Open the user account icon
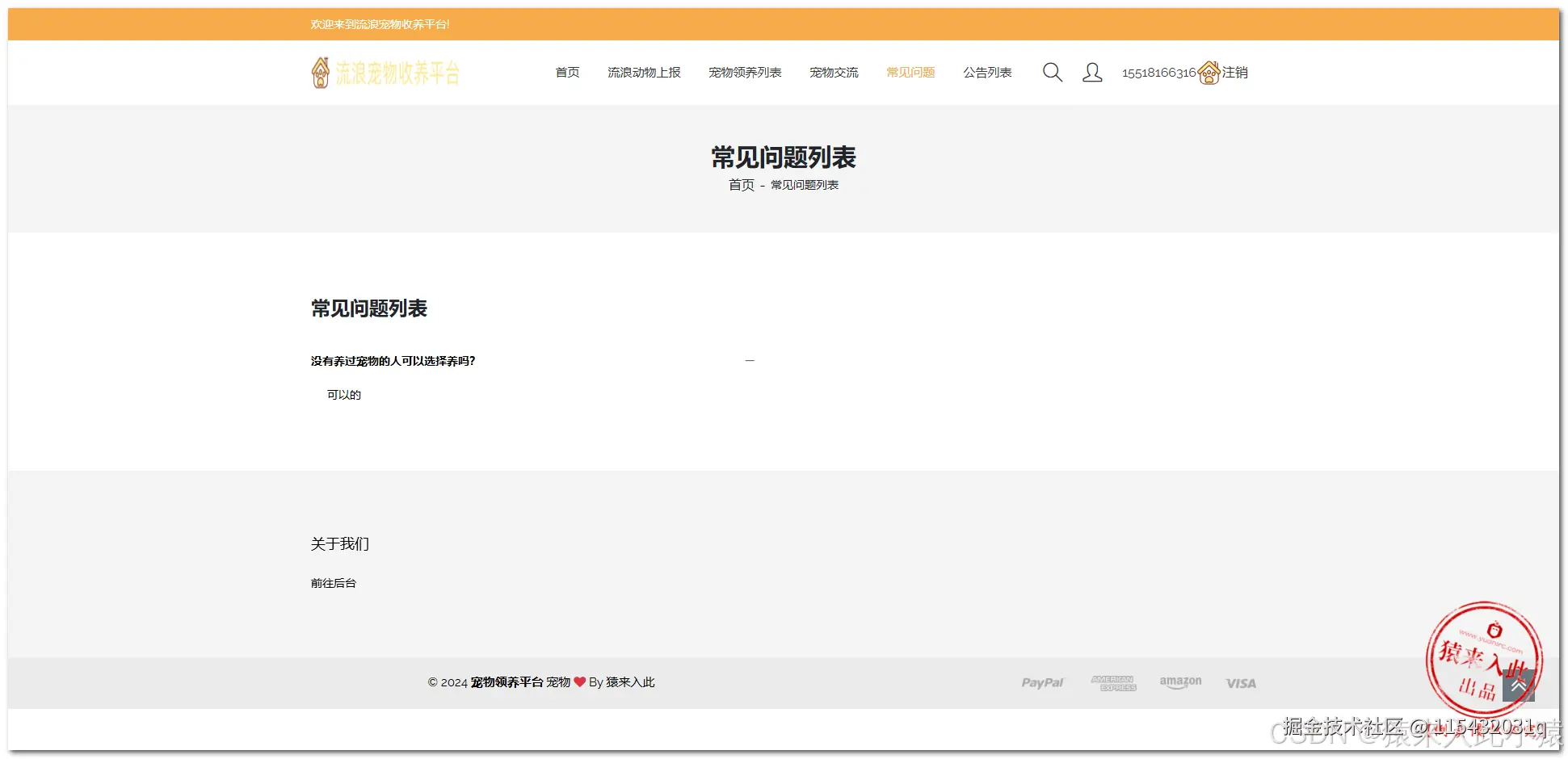Image resolution: width=1568 pixels, height=759 pixels. pyautogui.click(x=1093, y=72)
